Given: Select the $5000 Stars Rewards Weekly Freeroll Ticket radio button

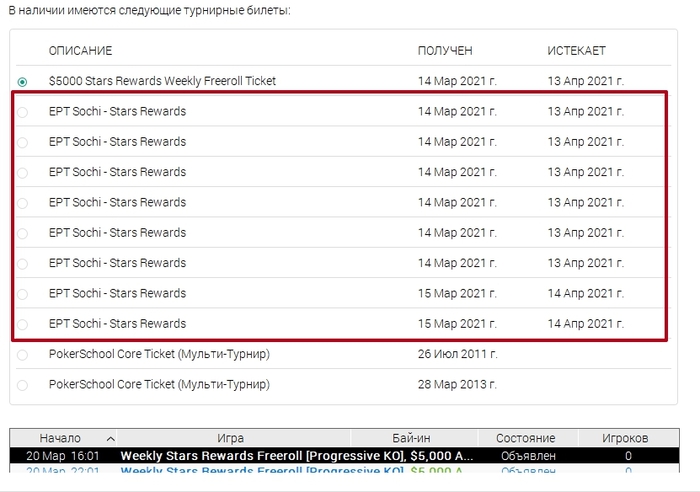Looking at the screenshot, I should (22, 82).
